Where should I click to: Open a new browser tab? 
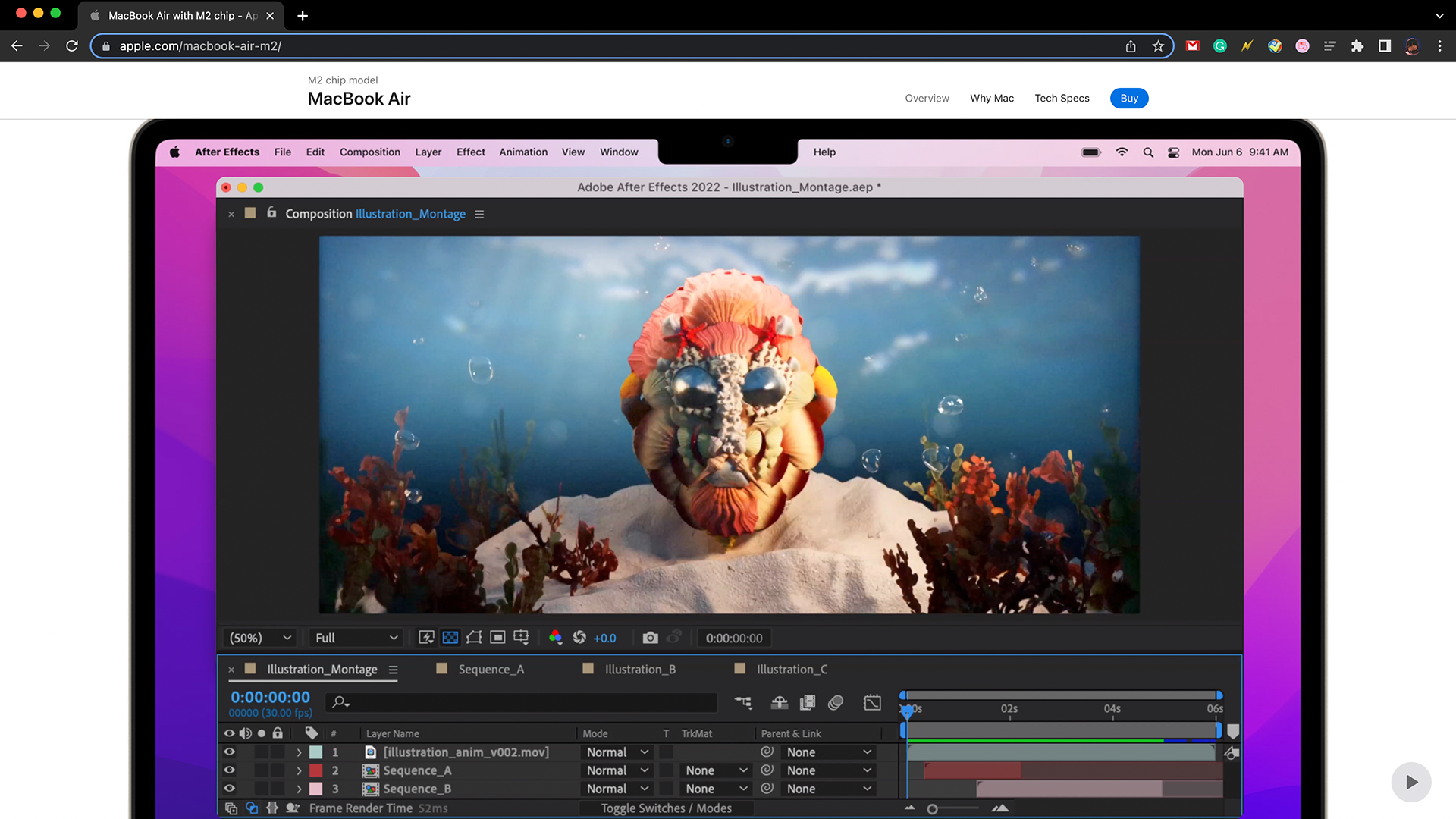(x=303, y=16)
